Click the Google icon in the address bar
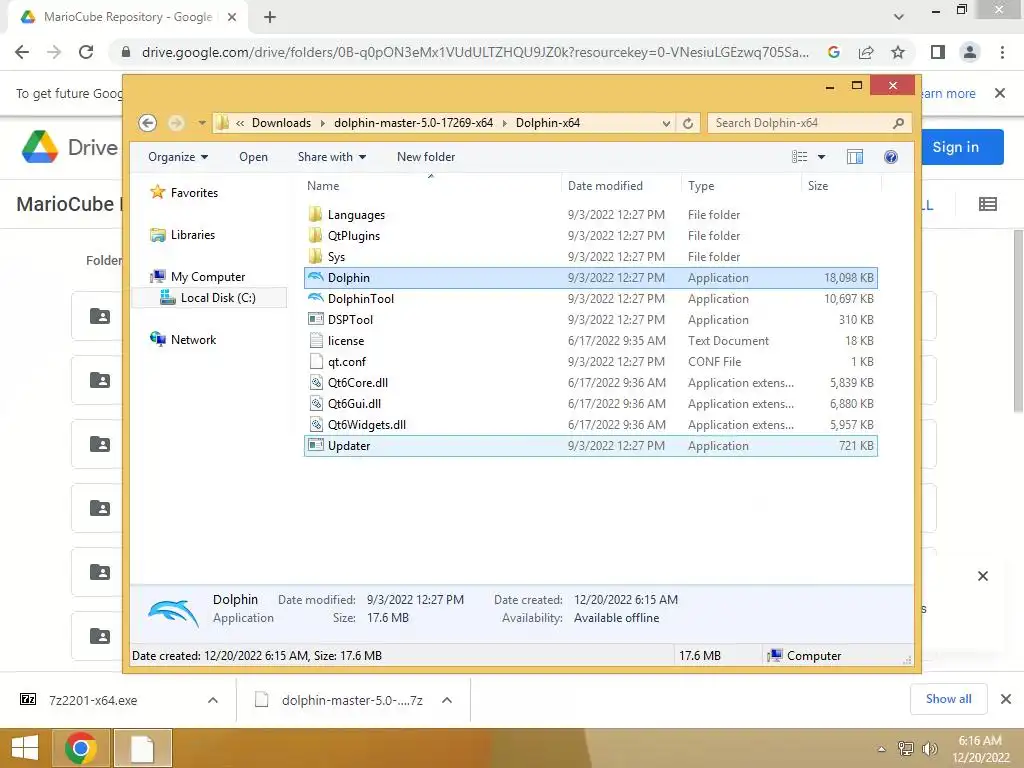This screenshot has width=1024, height=768. [x=833, y=52]
